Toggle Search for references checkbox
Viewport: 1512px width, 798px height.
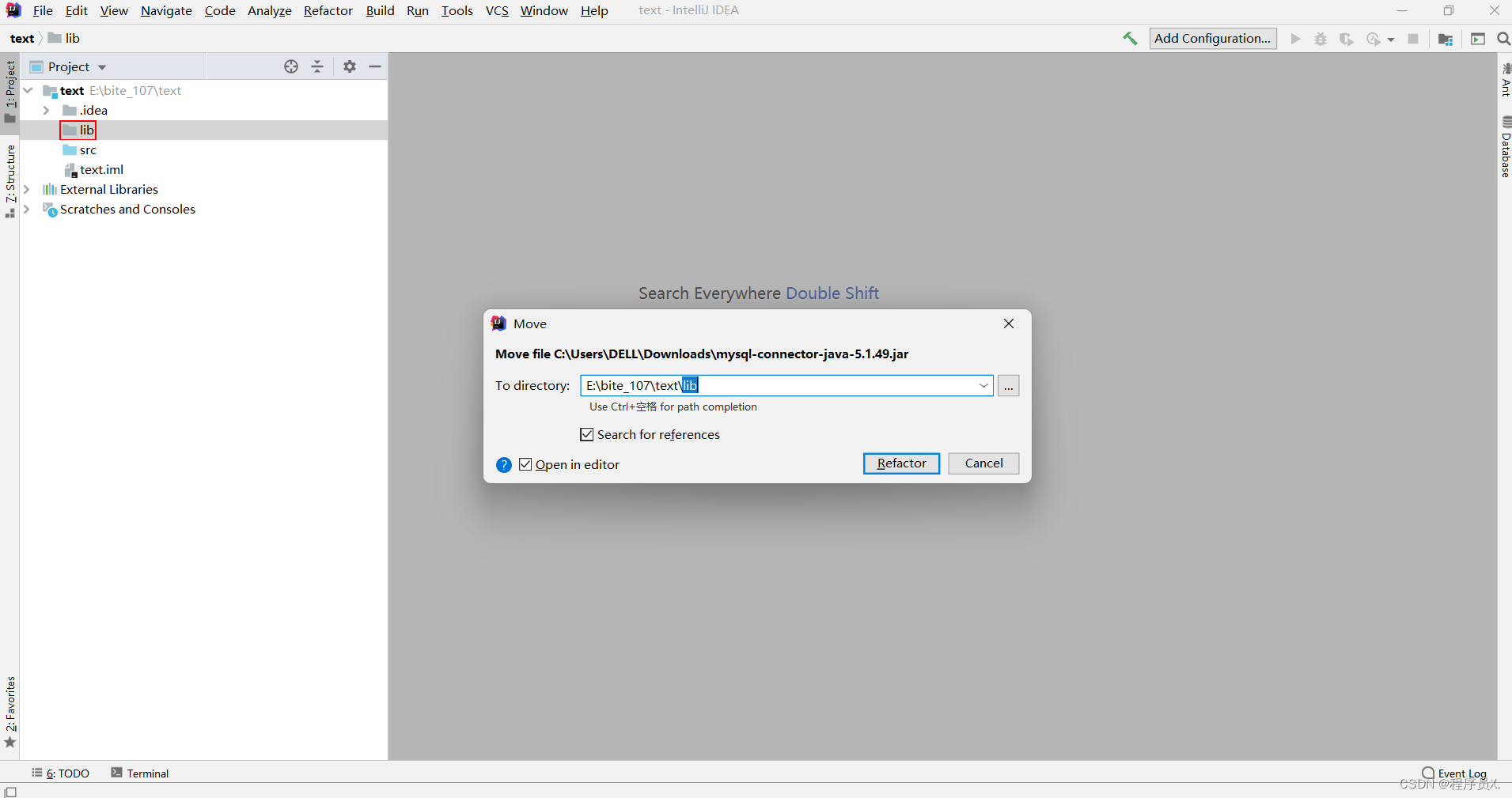587,434
